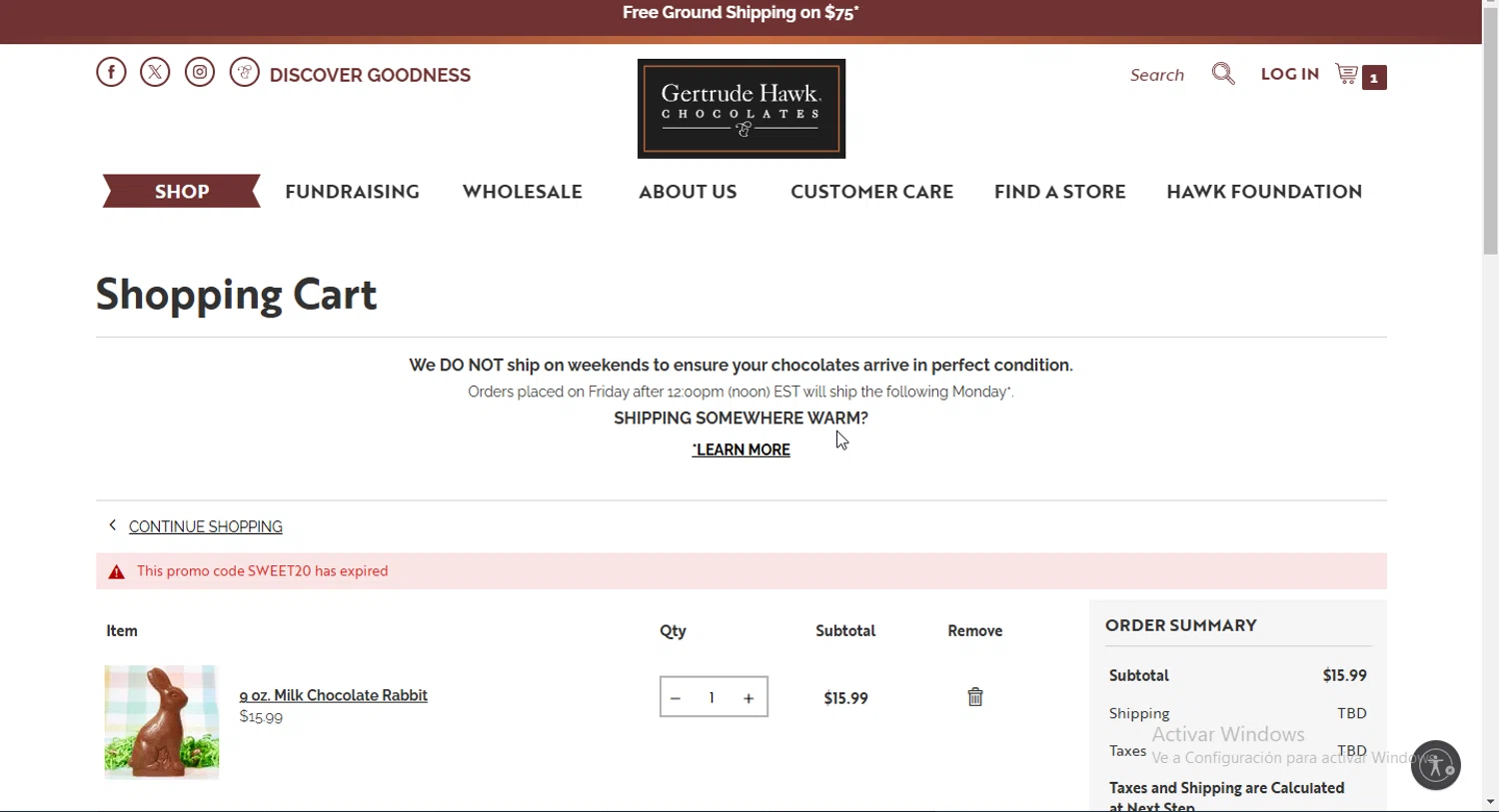Image resolution: width=1499 pixels, height=812 pixels.
Task: Click the 'ORDER SUMMARY' heading
Action: coord(1181,625)
